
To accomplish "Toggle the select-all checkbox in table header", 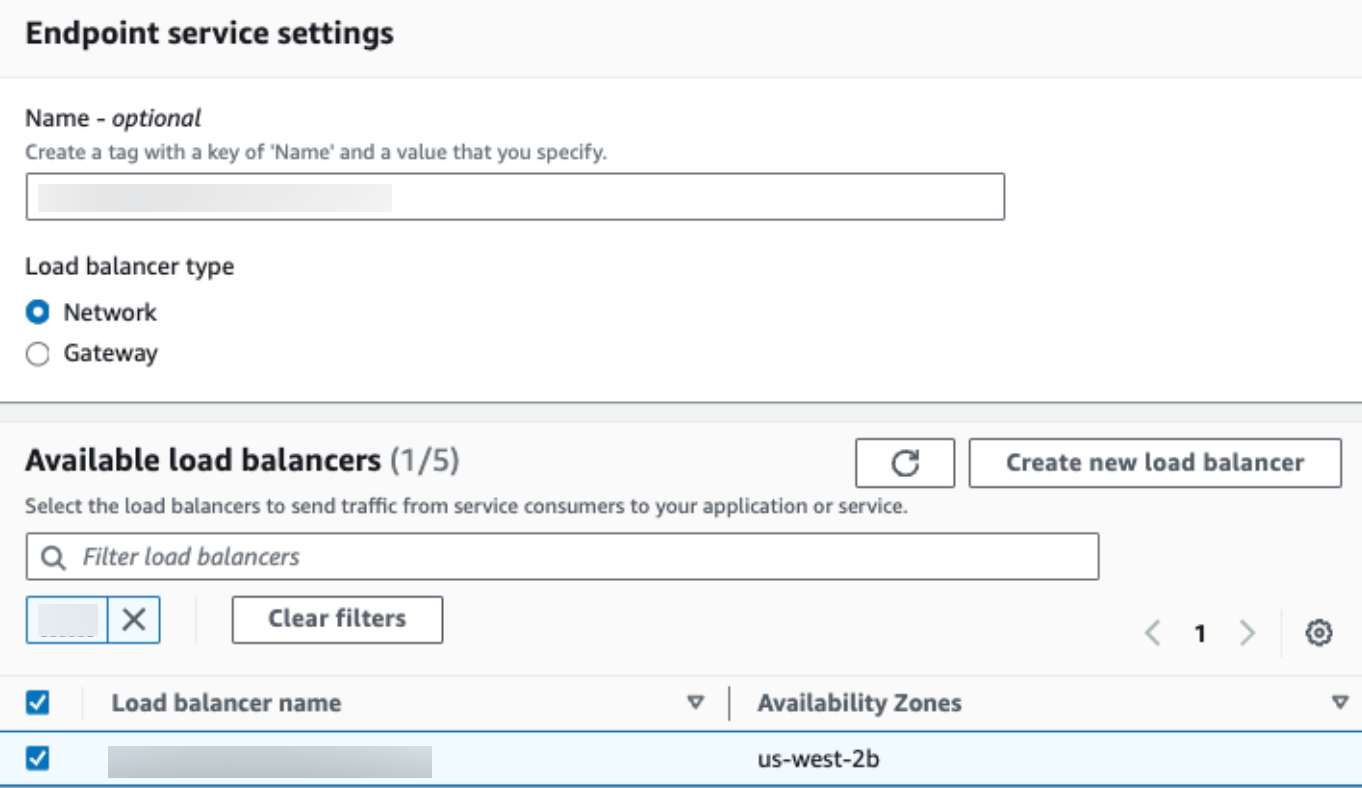I will click(38, 703).
